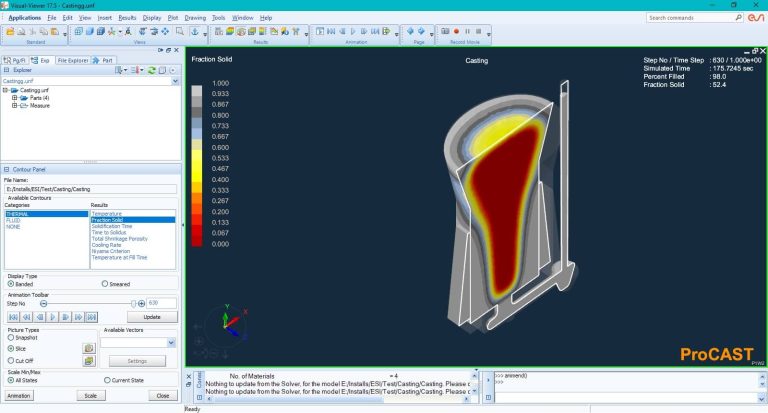Viewport: 768px width, 413px height.
Task: Click the red record button in Record Movie
Action: tap(457, 32)
